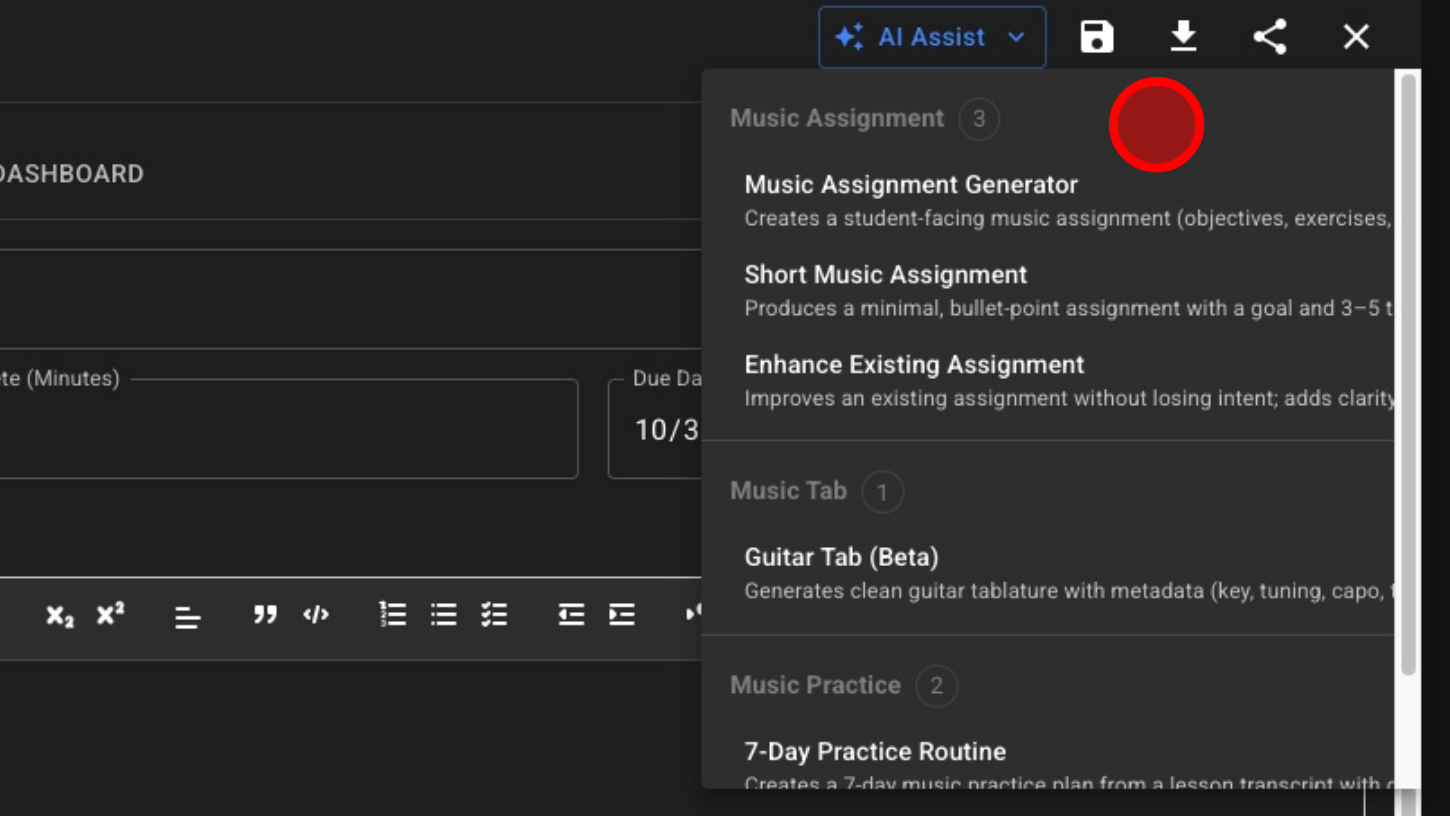Click the Due Date field

(656, 429)
